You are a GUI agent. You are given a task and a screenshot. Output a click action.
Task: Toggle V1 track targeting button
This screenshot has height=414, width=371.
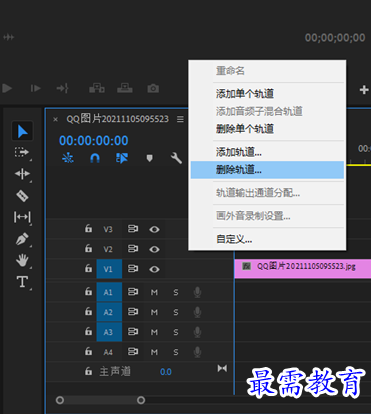click(x=109, y=269)
